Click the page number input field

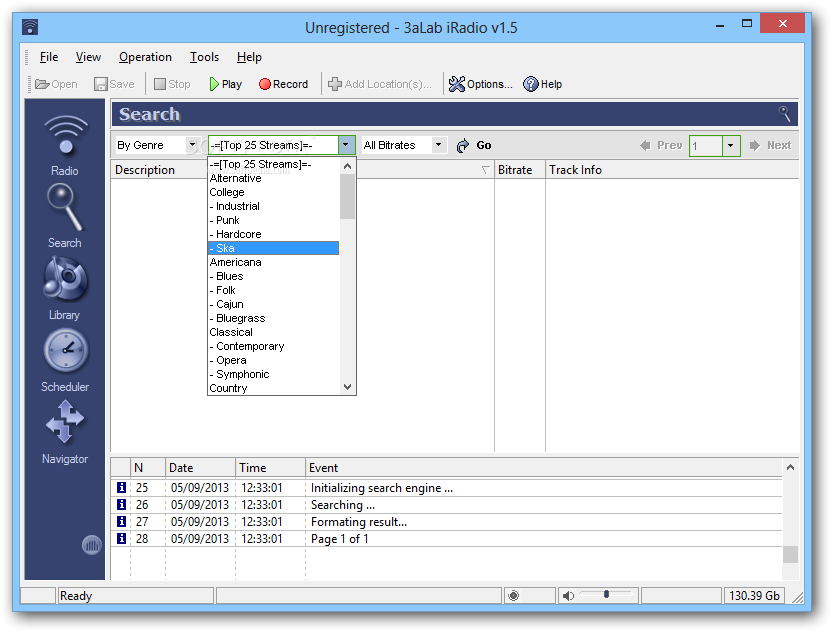tap(705, 145)
